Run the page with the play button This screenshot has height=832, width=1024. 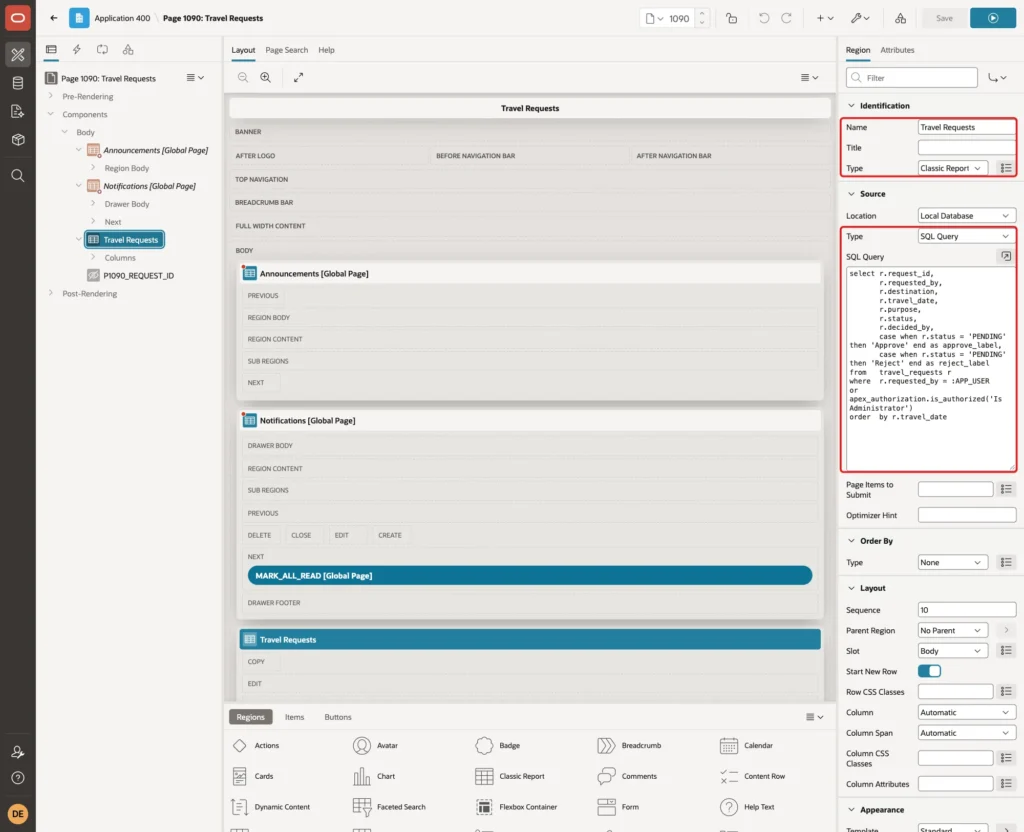coord(993,18)
